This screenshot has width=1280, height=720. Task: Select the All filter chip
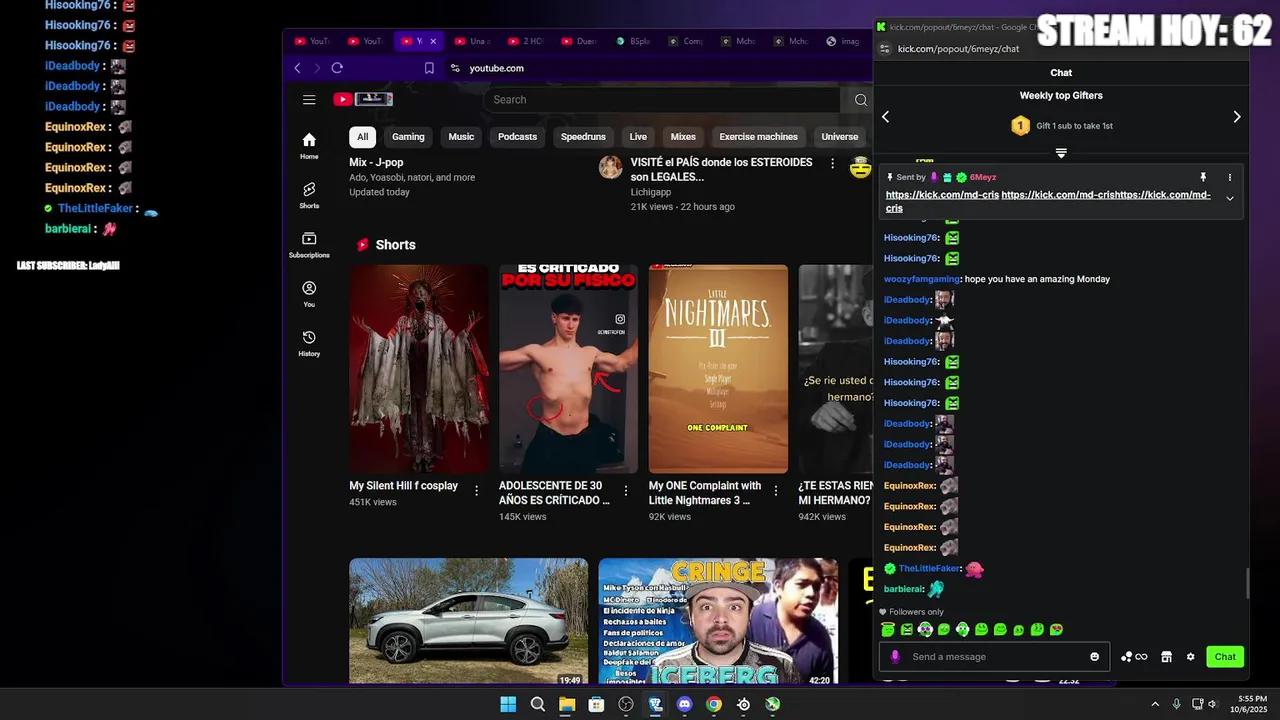362,137
